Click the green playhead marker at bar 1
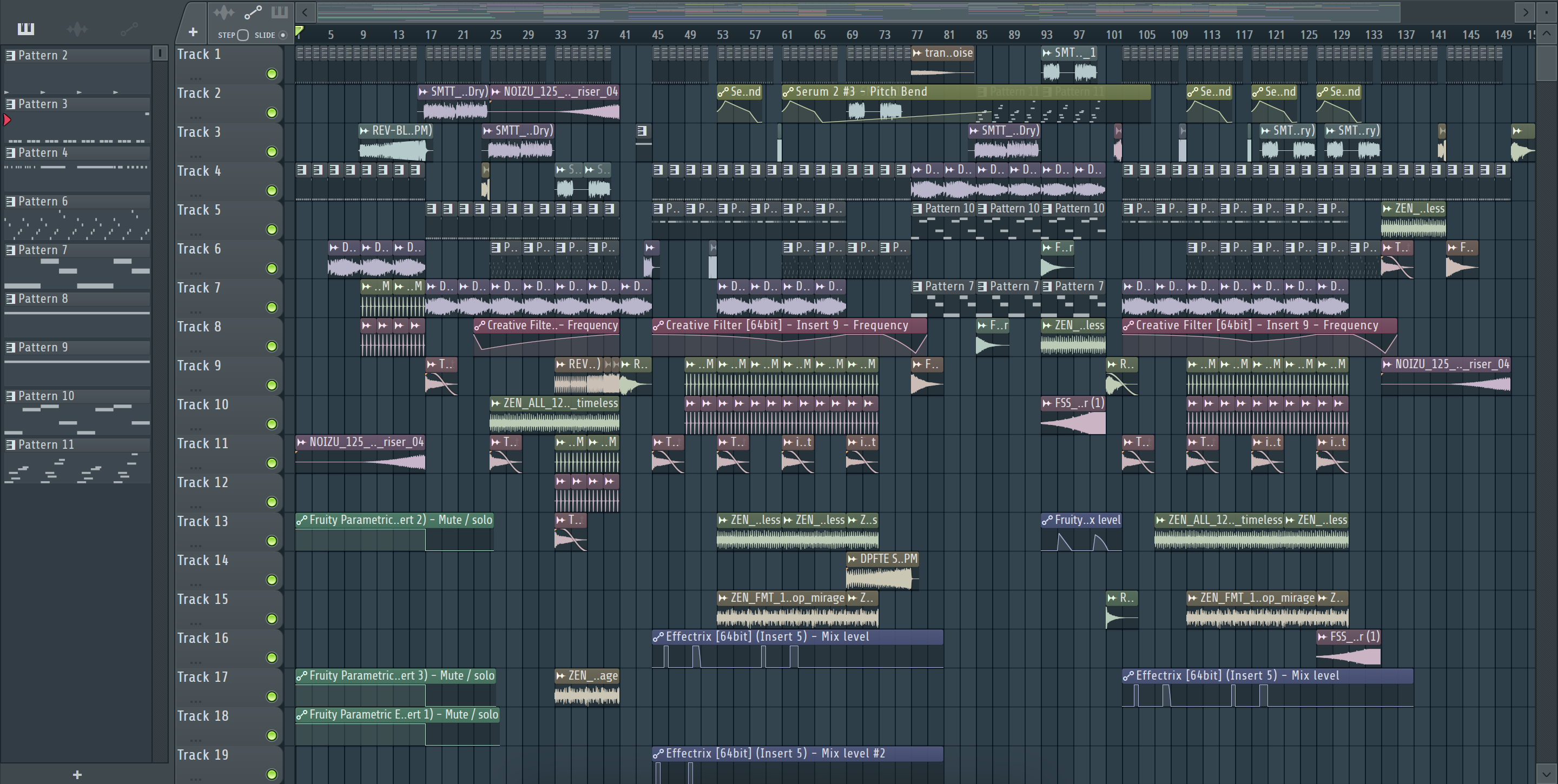 click(299, 31)
